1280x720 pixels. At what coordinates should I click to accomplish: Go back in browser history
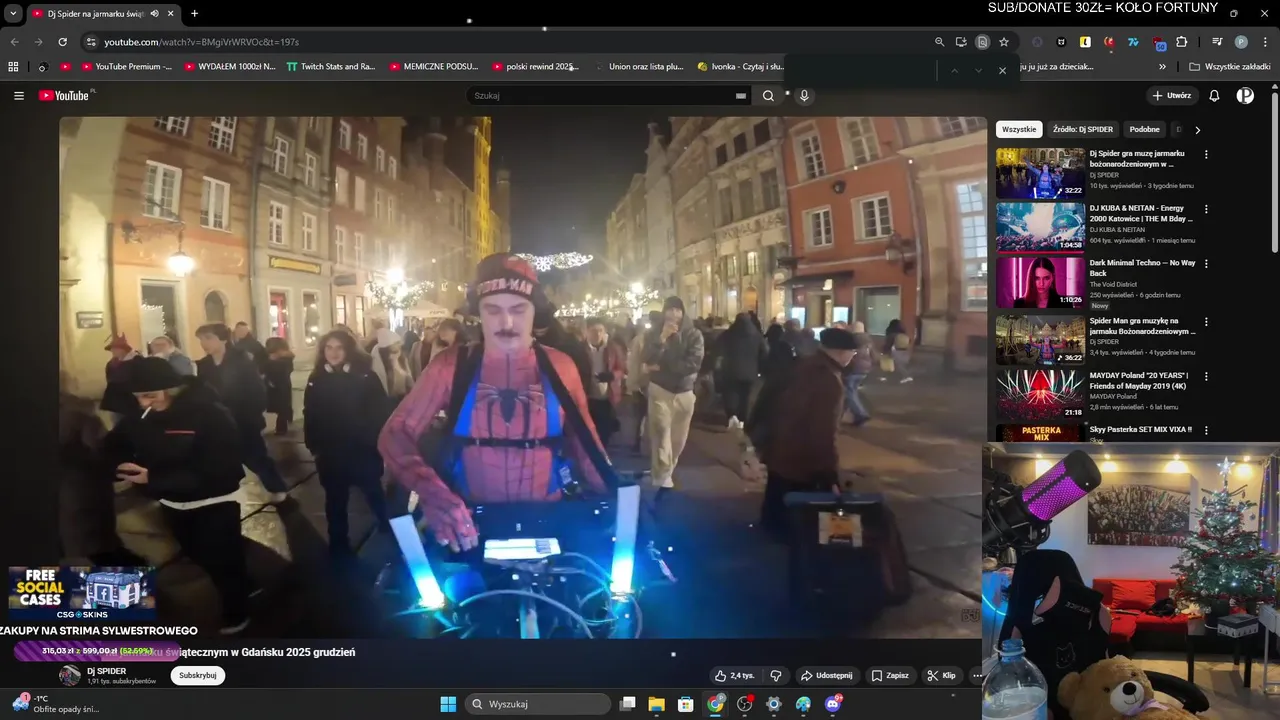(x=14, y=42)
